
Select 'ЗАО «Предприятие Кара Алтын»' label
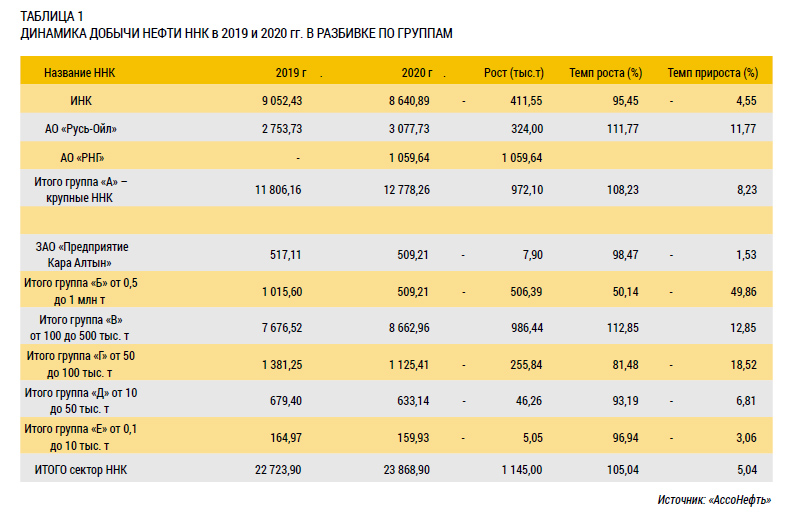tap(82, 255)
